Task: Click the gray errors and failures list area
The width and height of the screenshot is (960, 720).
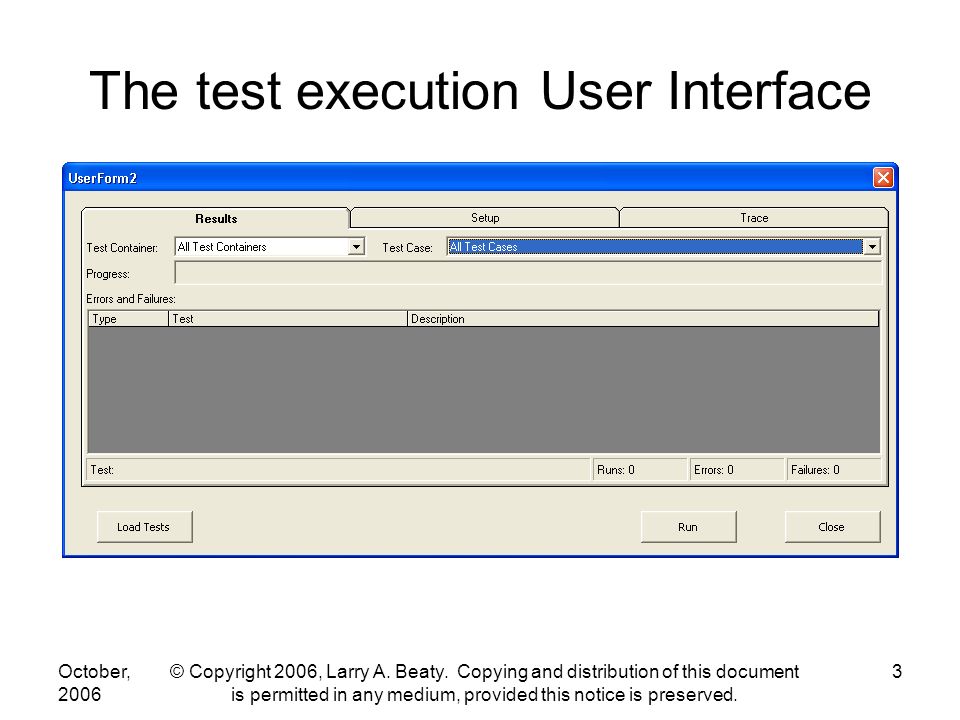Action: coord(484,389)
